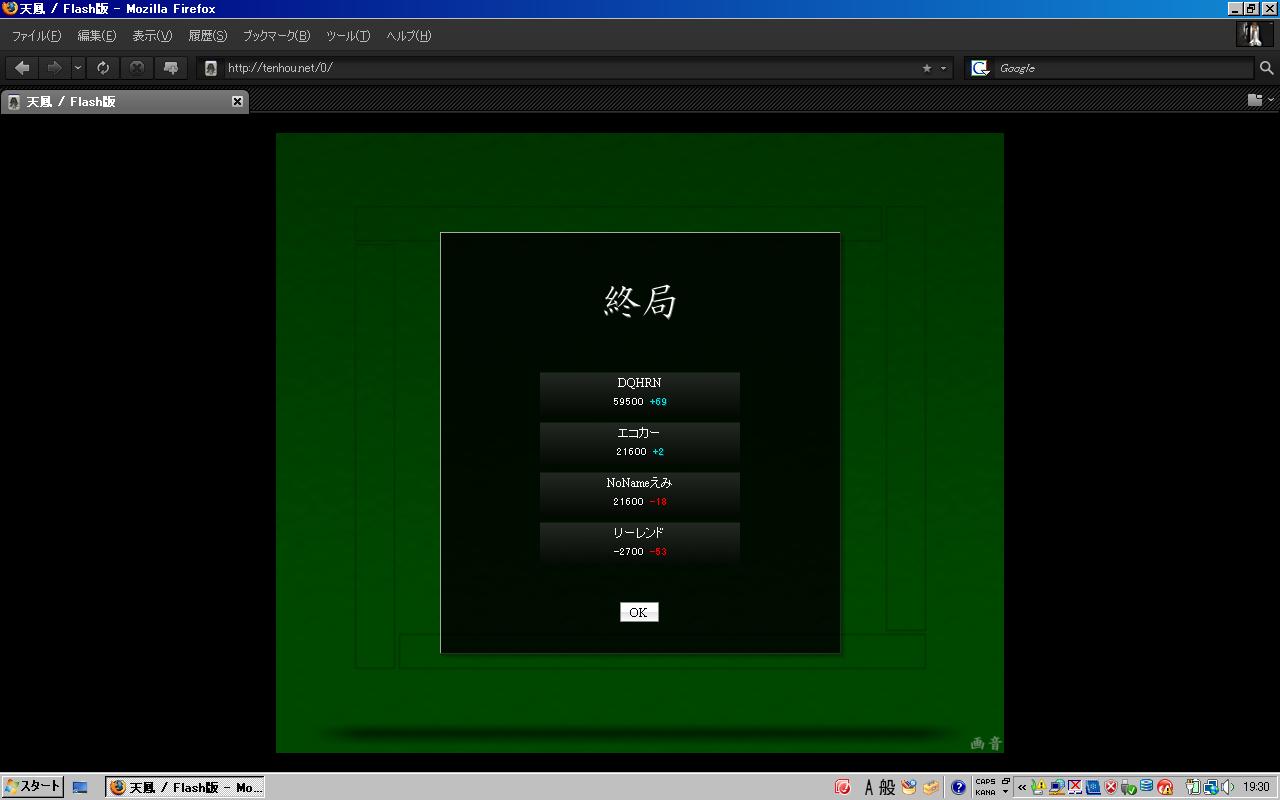The image size is (1280, 800).
Task: Open the 表示(V) menu
Action: [152, 36]
